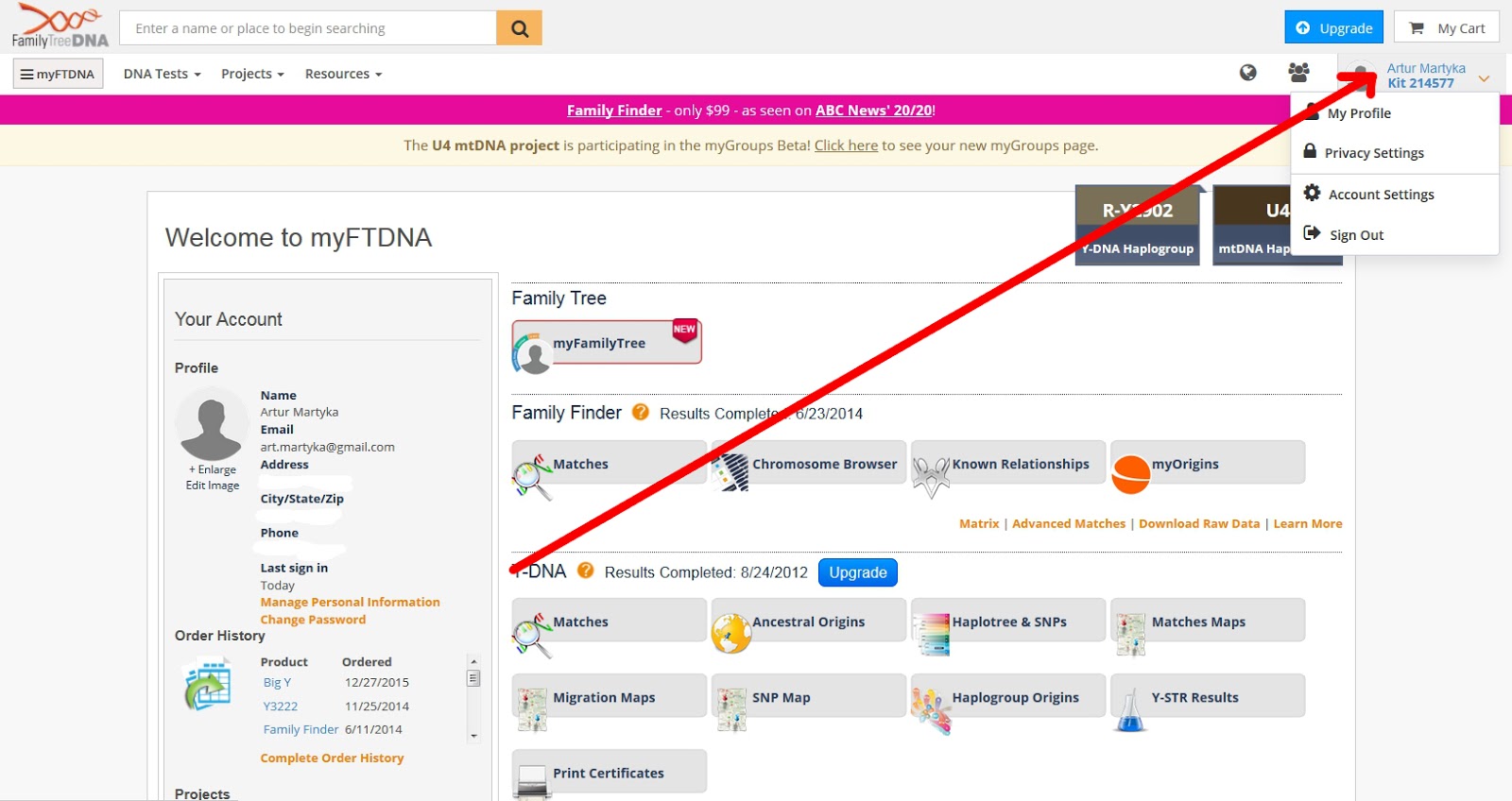Expand the Projects dropdown menu
The height and width of the screenshot is (801, 1512).
pos(252,74)
